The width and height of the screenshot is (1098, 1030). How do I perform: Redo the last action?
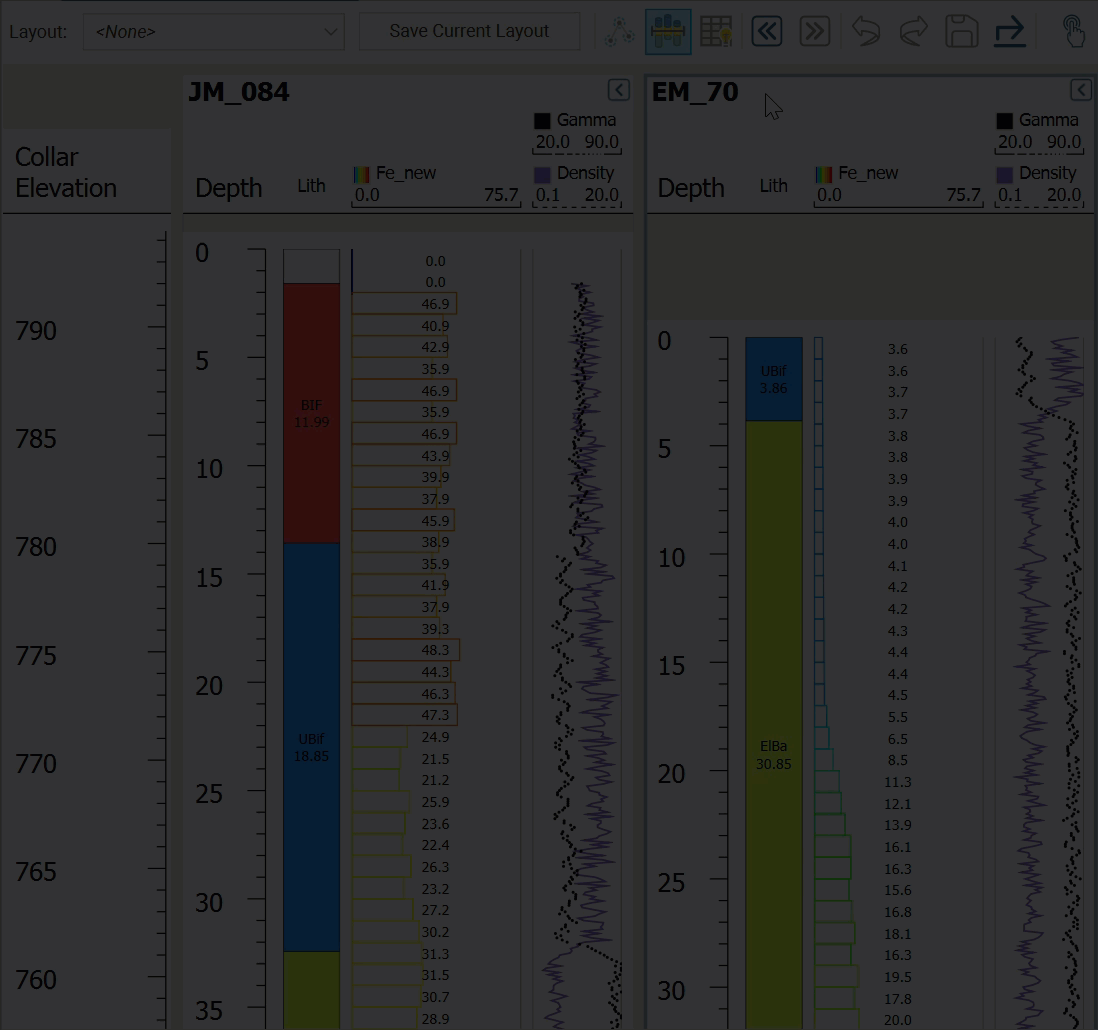point(913,32)
